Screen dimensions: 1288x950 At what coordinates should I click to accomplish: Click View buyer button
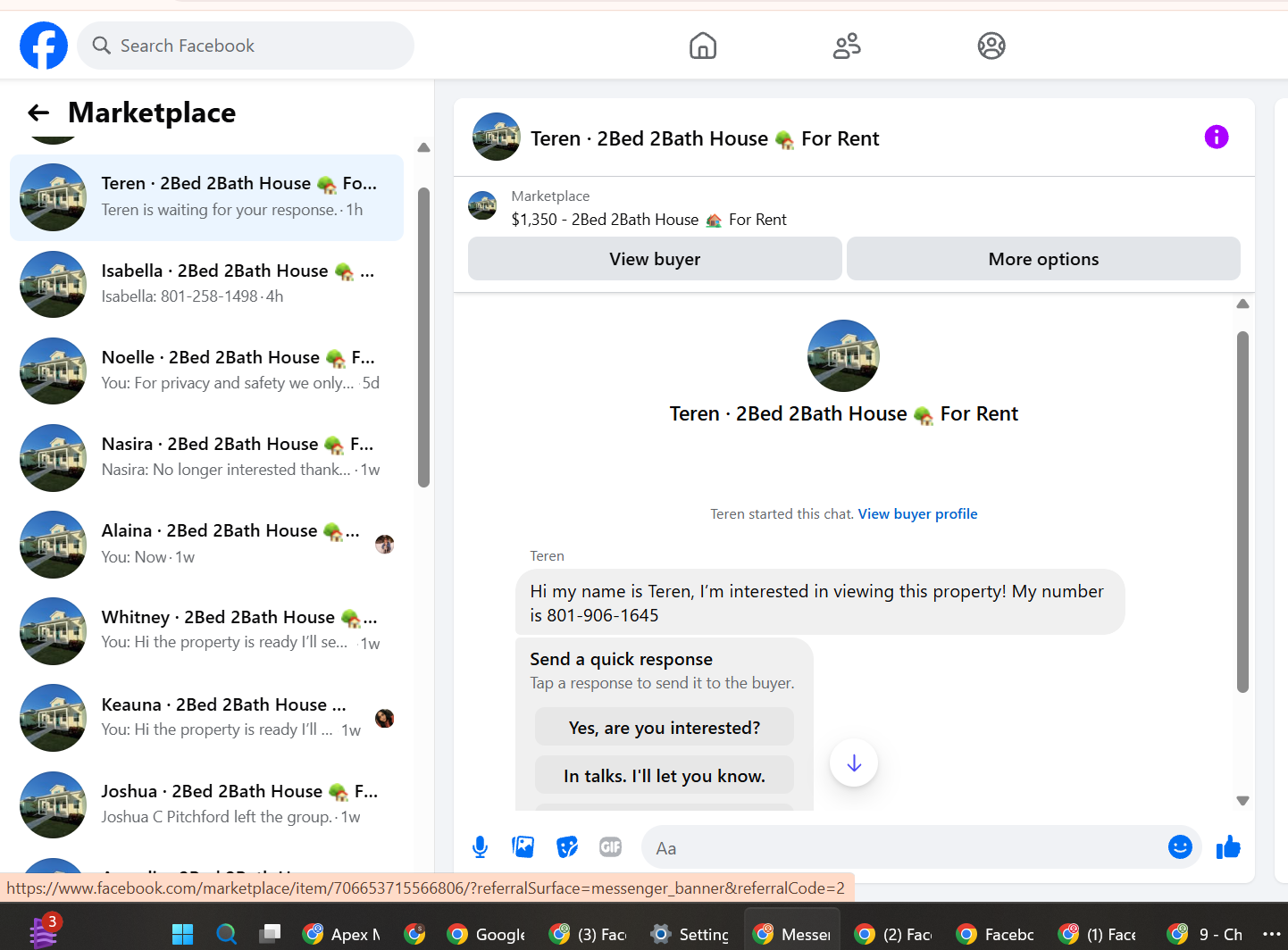(655, 259)
